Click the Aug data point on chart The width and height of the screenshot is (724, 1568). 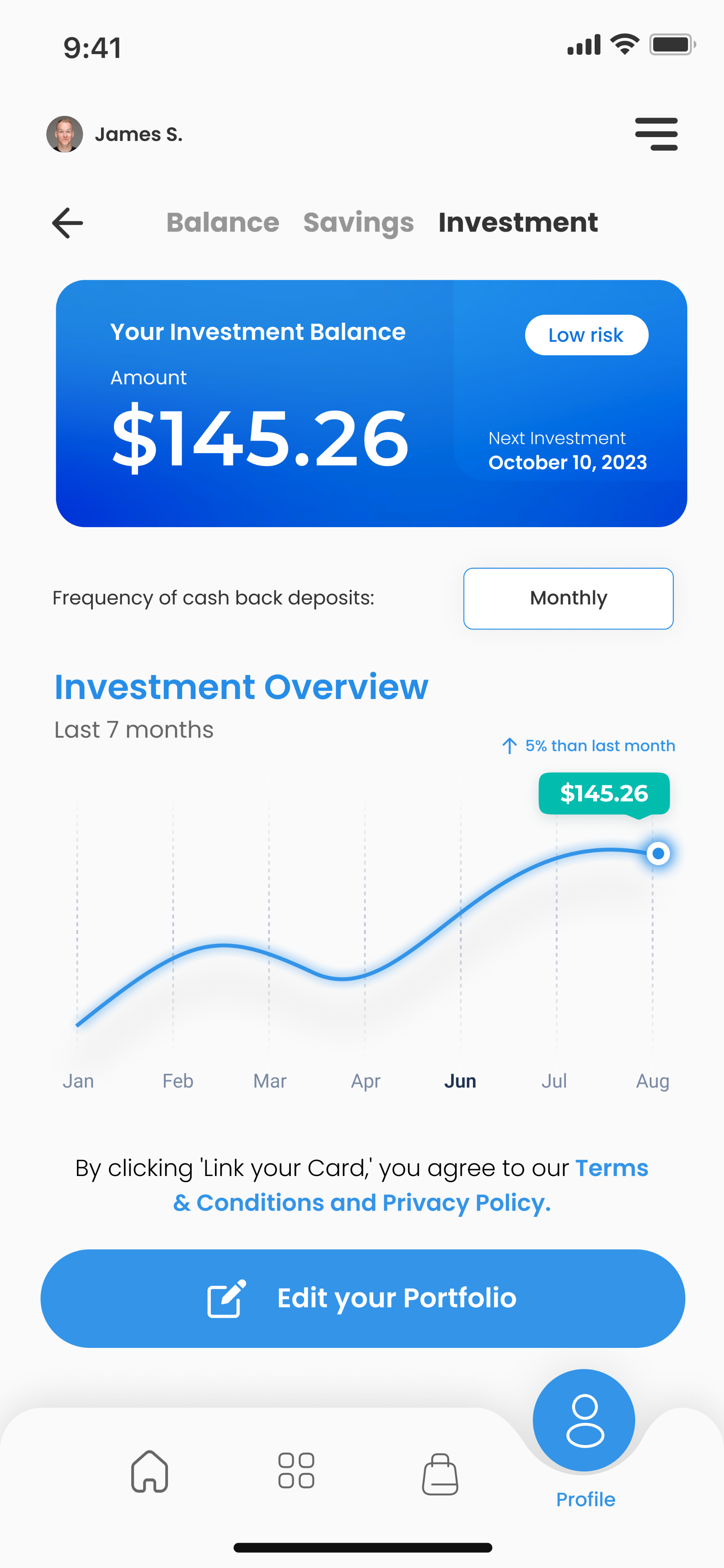click(x=658, y=853)
